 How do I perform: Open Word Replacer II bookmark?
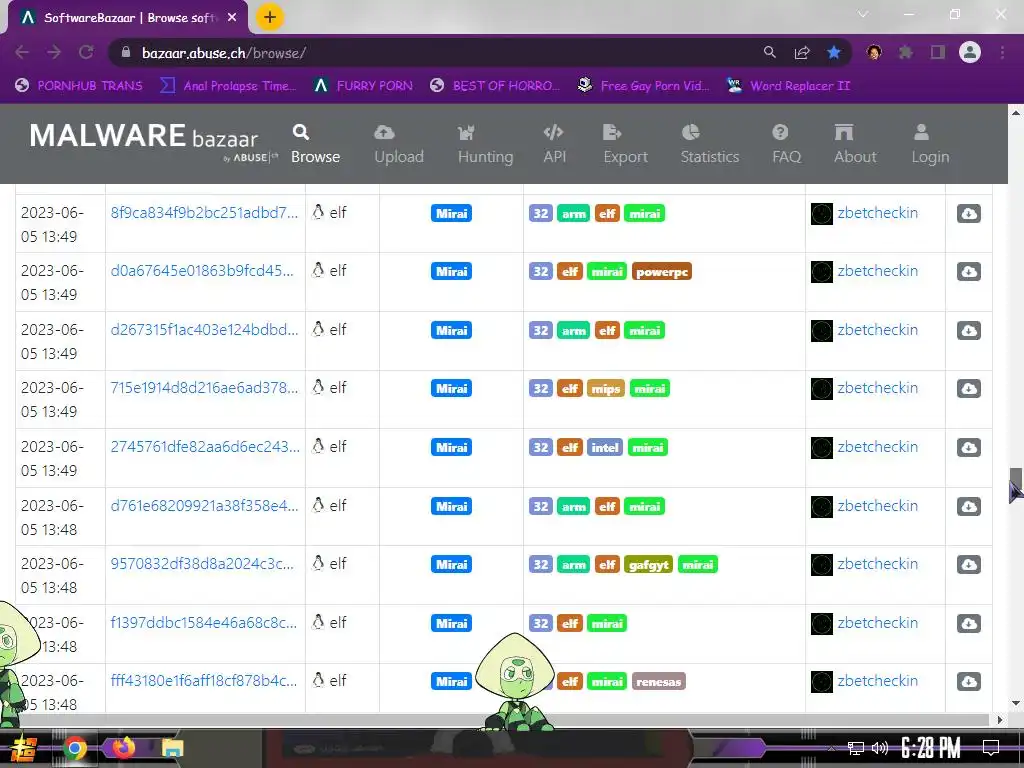789,86
